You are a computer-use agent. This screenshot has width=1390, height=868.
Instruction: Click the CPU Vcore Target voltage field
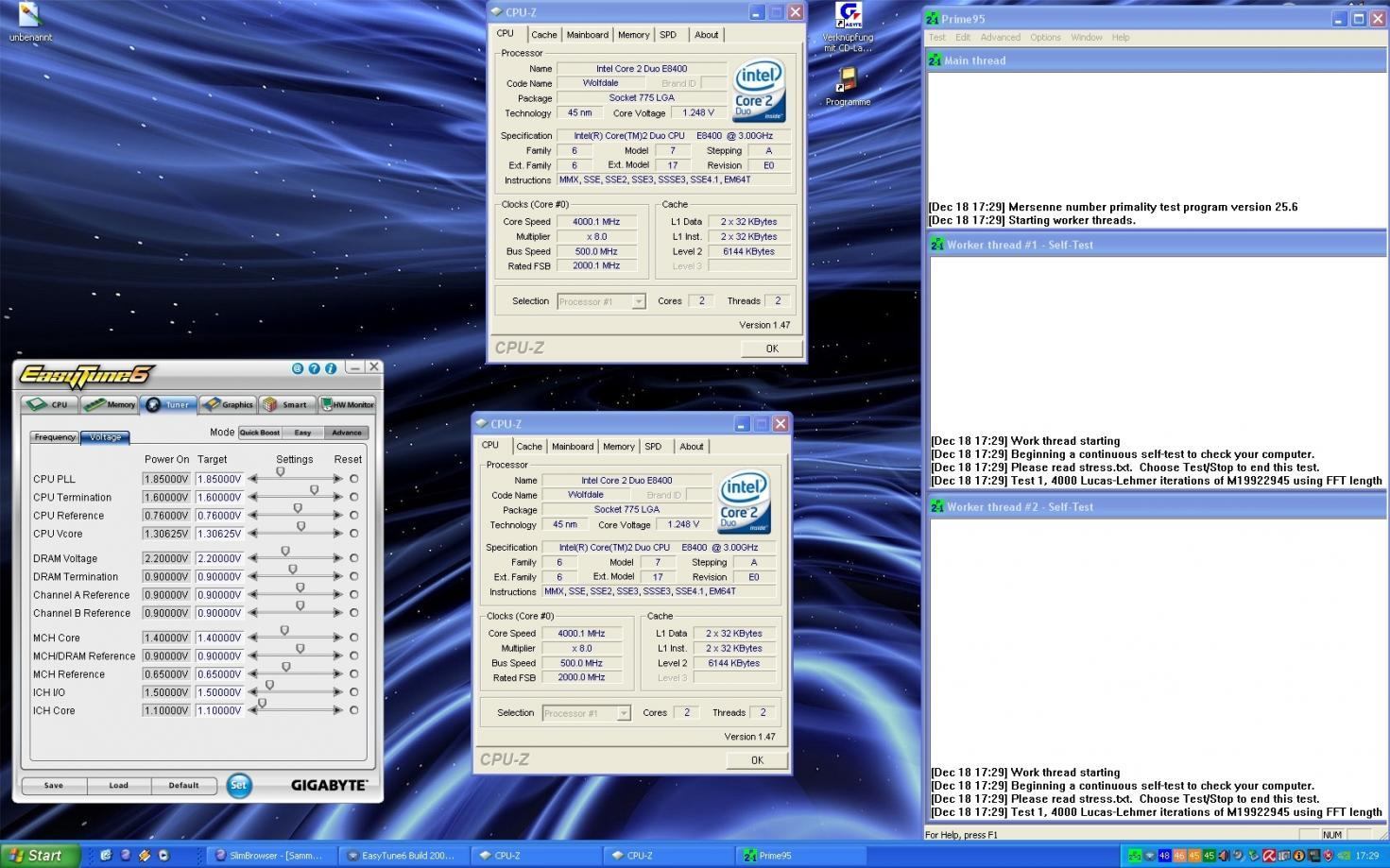[x=219, y=534]
